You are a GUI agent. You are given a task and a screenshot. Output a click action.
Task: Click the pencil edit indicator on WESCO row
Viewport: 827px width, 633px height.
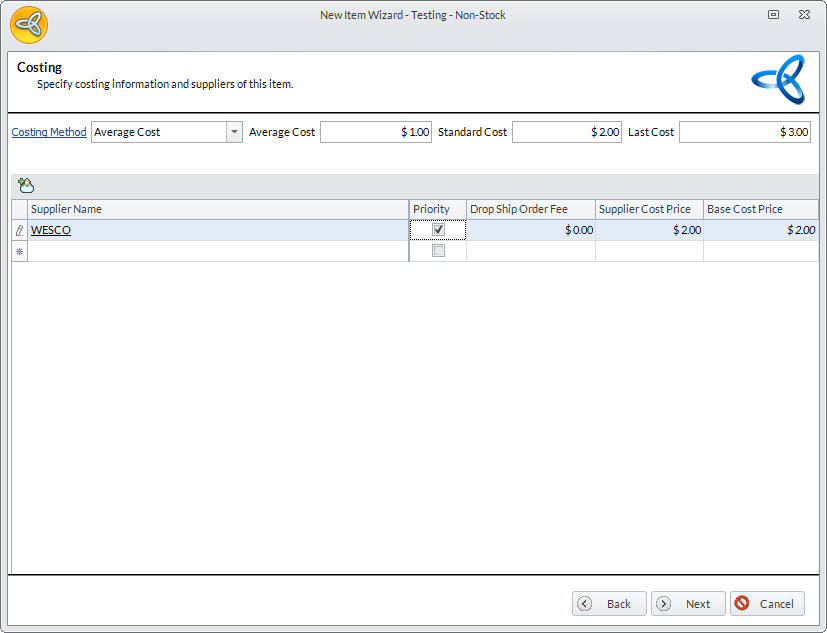tap(19, 230)
